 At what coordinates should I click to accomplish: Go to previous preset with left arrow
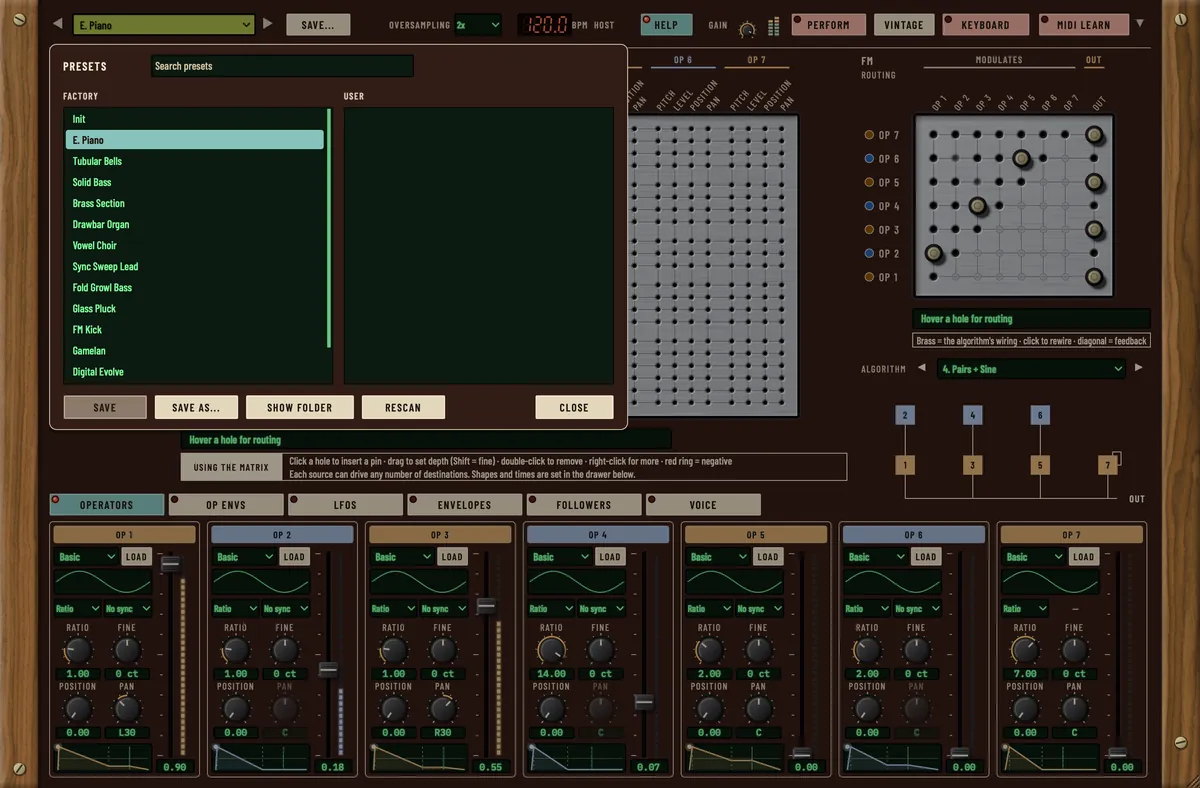(57, 24)
